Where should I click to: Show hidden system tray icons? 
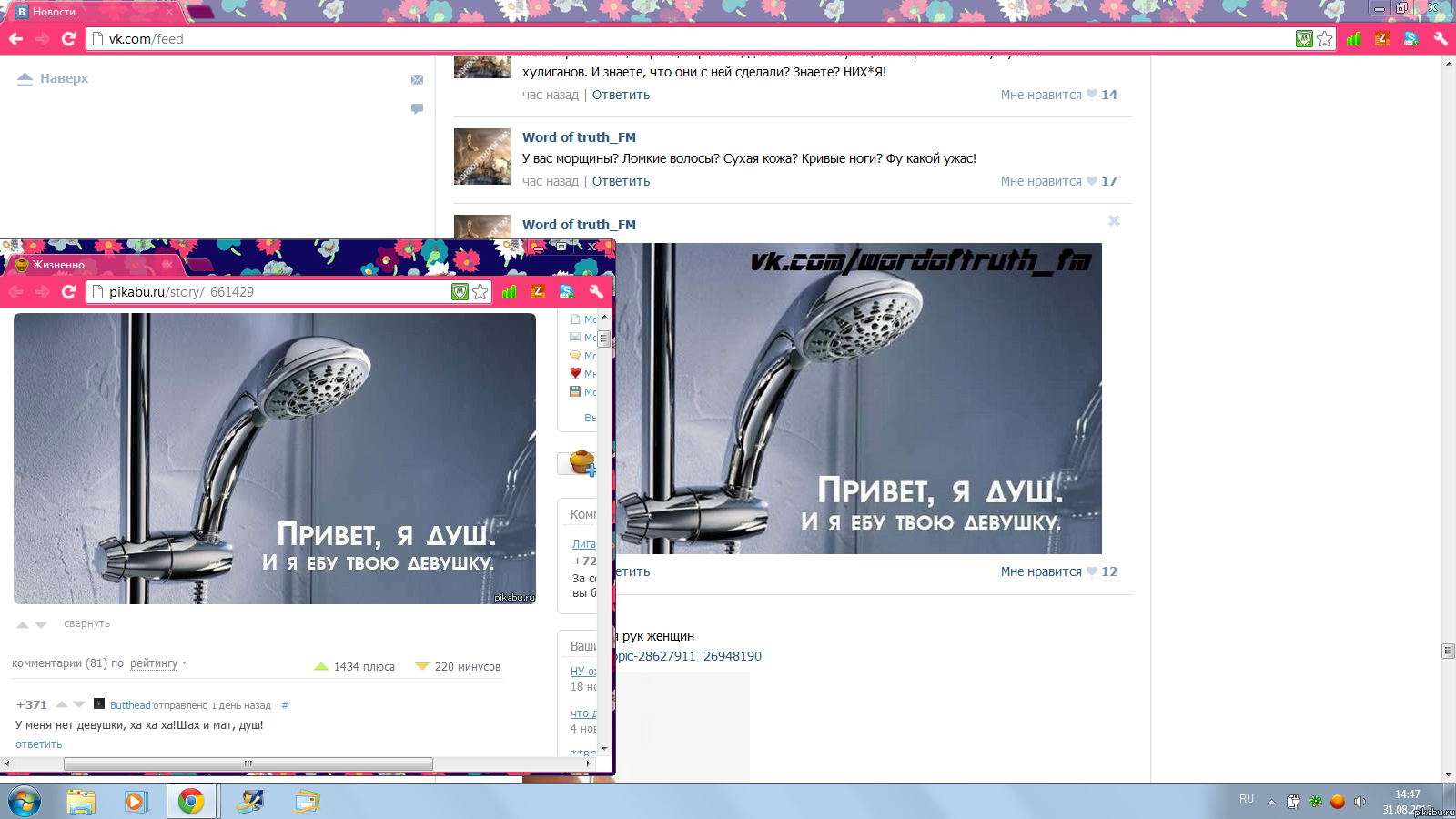(1272, 801)
